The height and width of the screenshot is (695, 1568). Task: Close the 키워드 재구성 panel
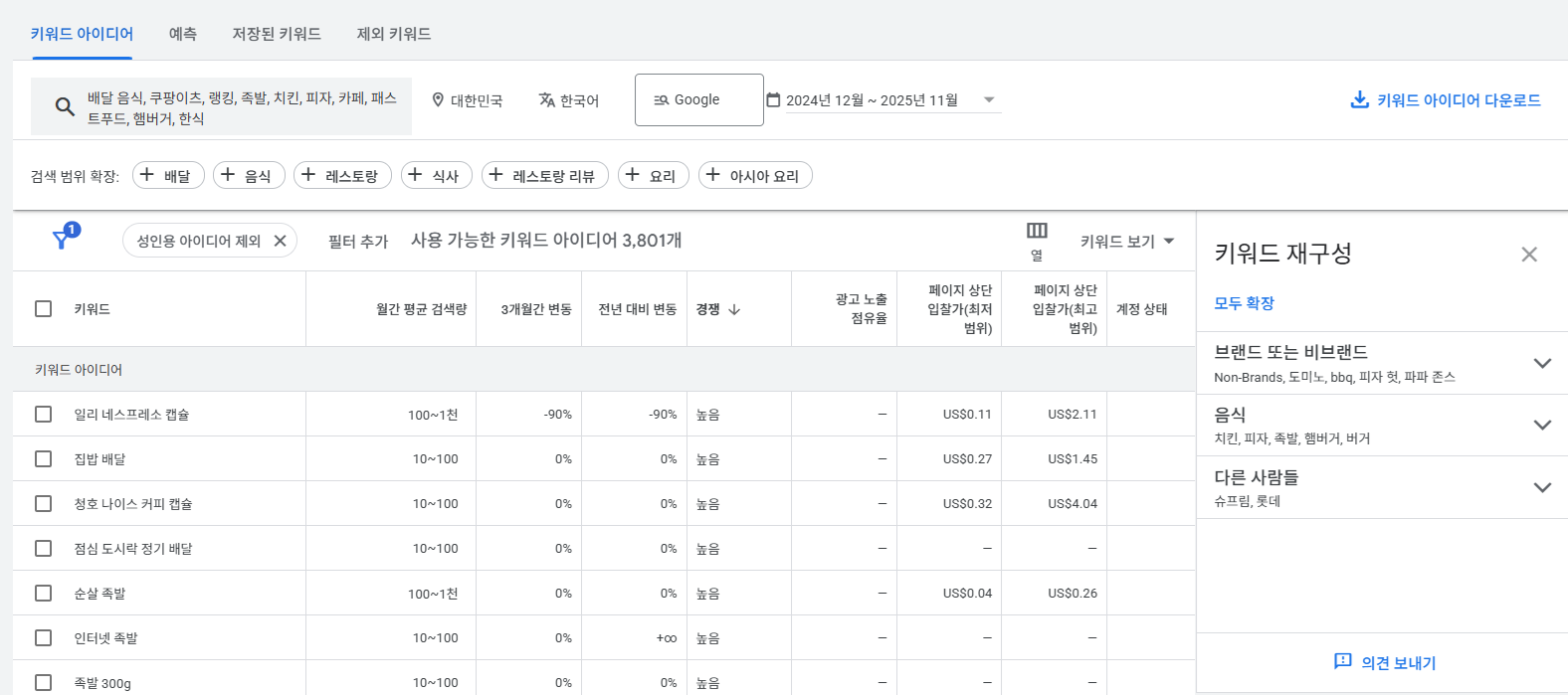[1529, 255]
